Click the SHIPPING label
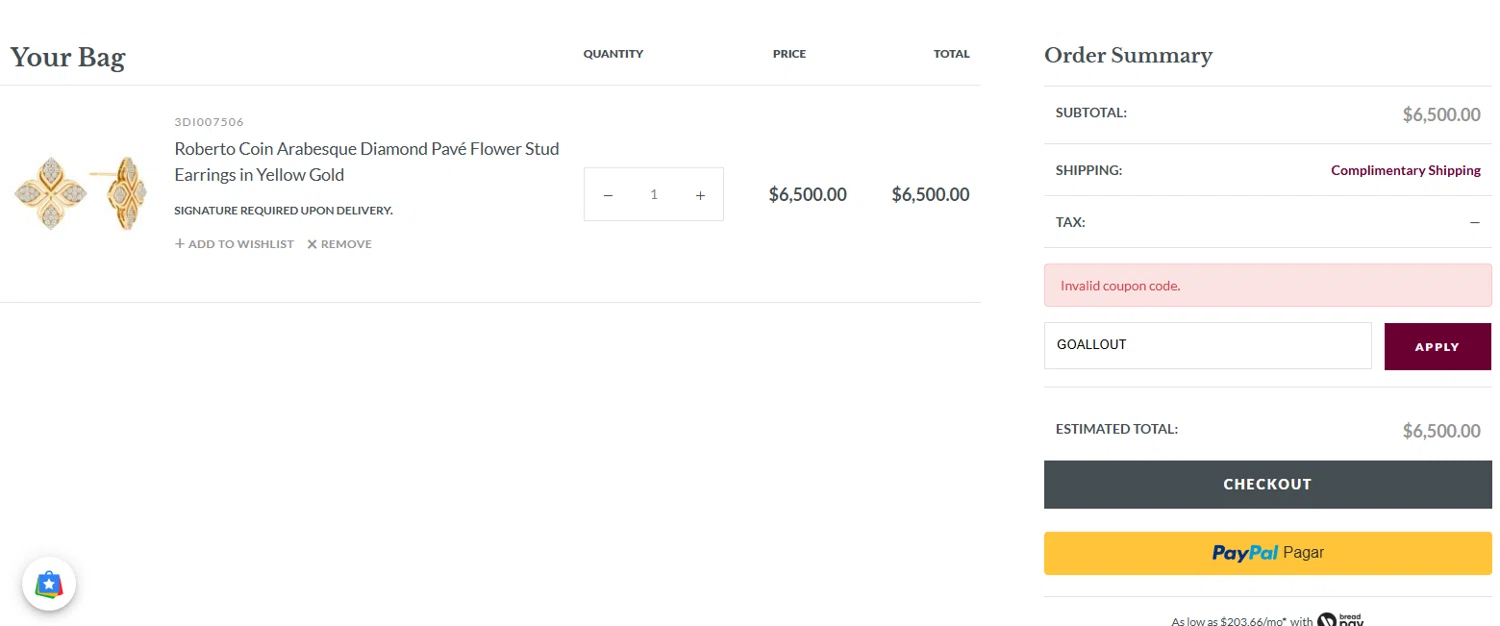Image resolution: width=1500 pixels, height=626 pixels. pyautogui.click(x=1089, y=170)
